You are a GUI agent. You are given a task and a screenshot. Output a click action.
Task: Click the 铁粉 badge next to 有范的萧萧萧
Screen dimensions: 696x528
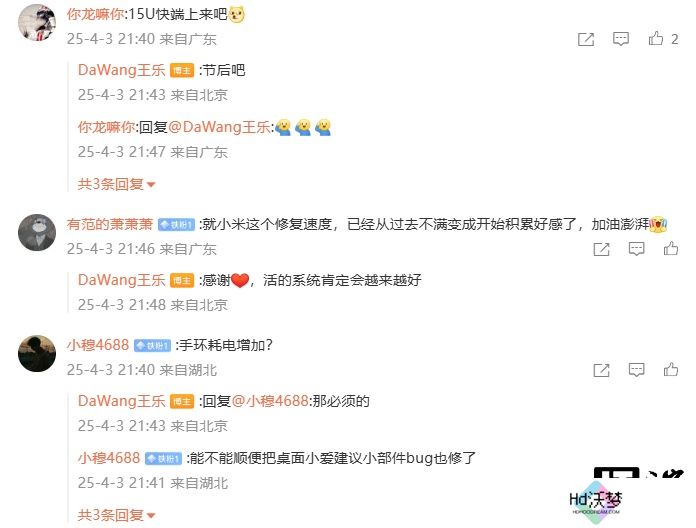pos(177,225)
